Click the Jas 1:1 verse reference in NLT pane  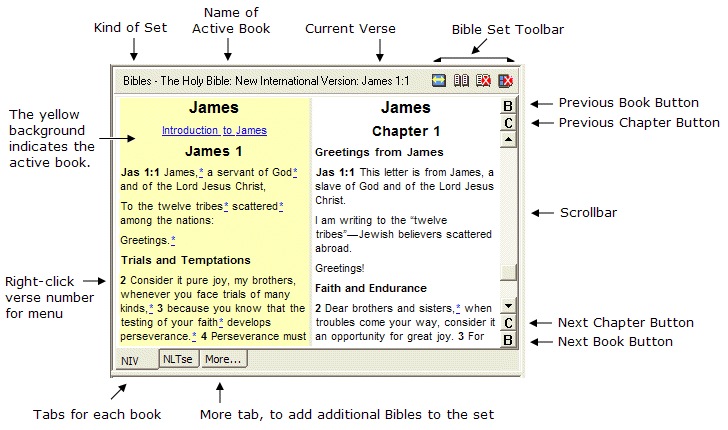point(332,173)
